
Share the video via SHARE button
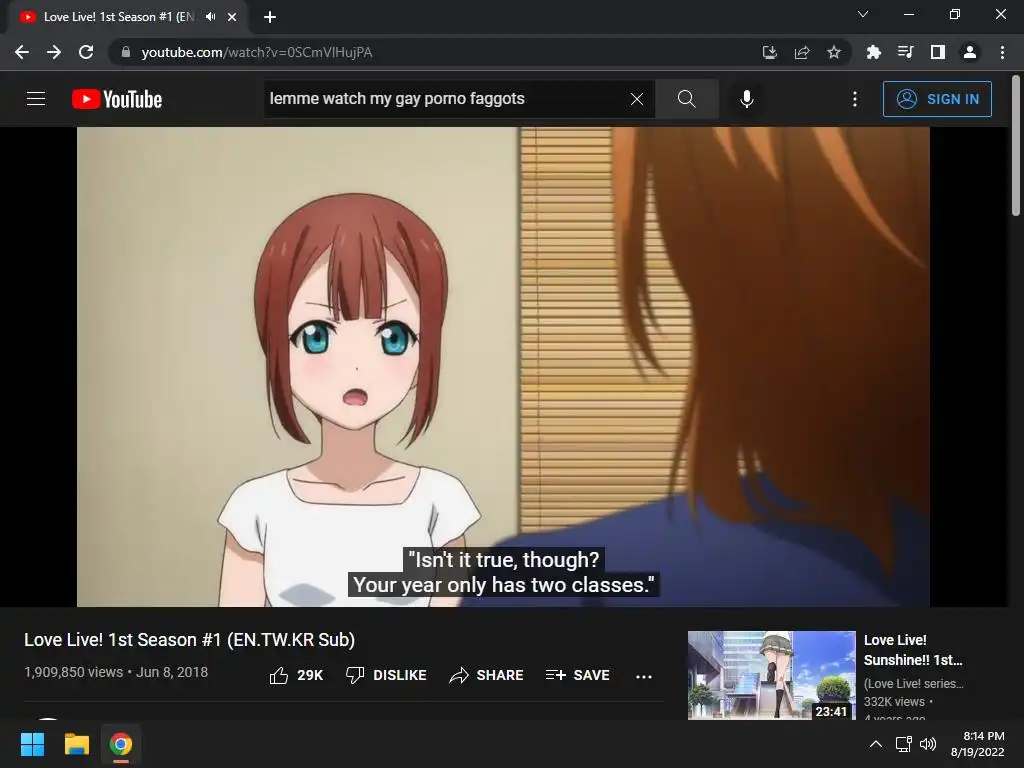point(487,675)
